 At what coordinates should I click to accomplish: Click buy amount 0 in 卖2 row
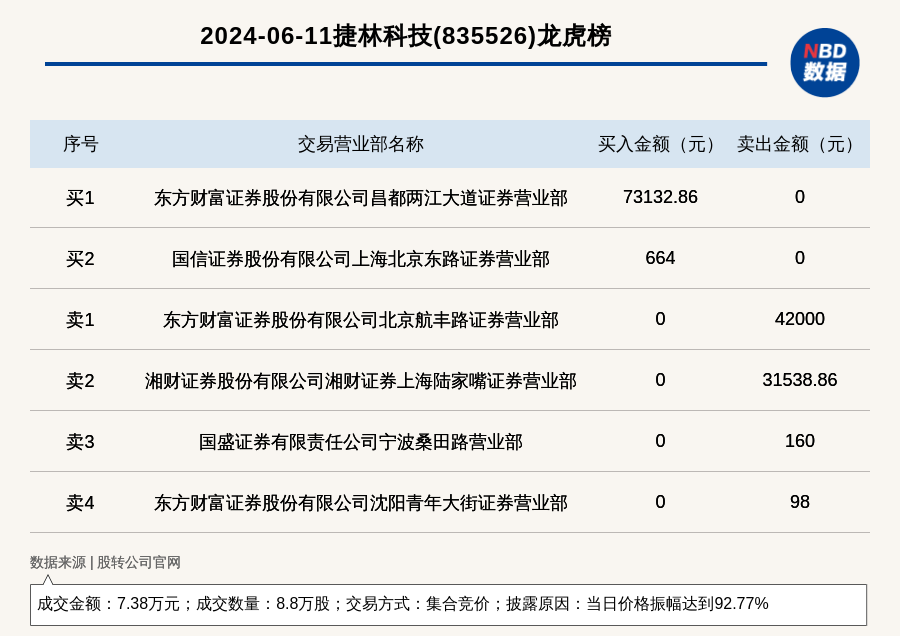click(660, 379)
